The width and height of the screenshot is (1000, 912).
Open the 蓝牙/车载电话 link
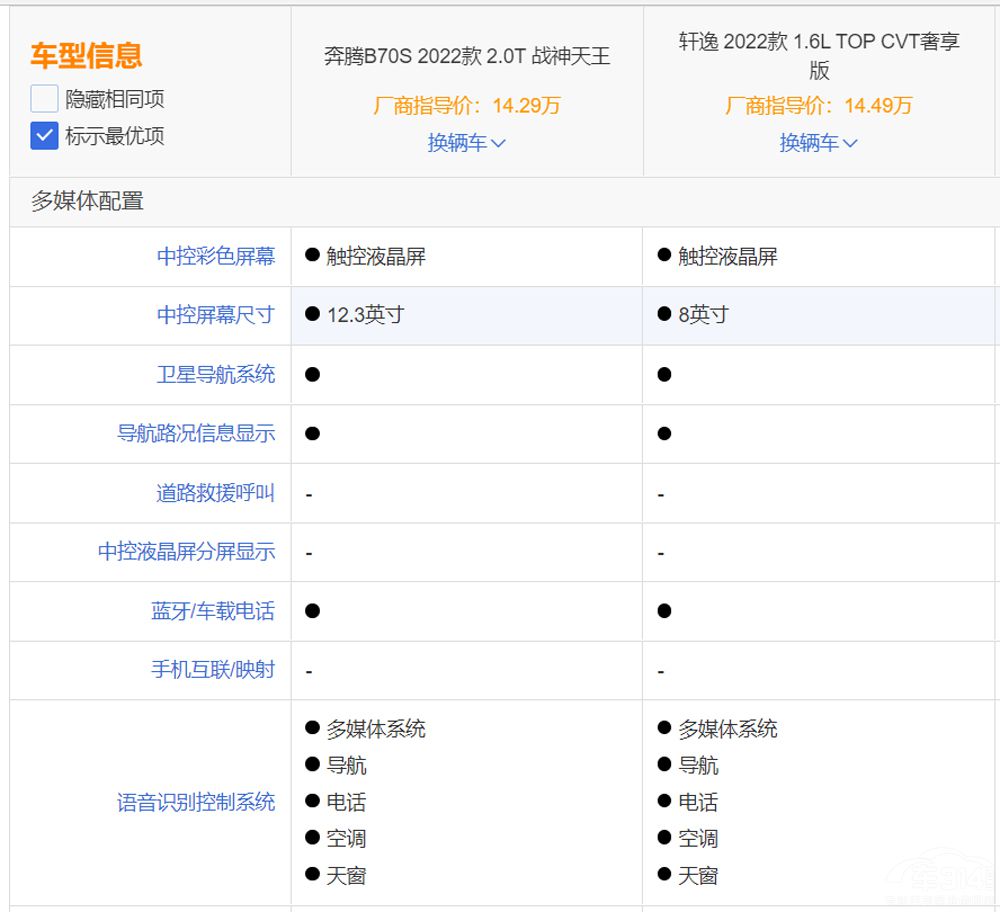point(212,610)
